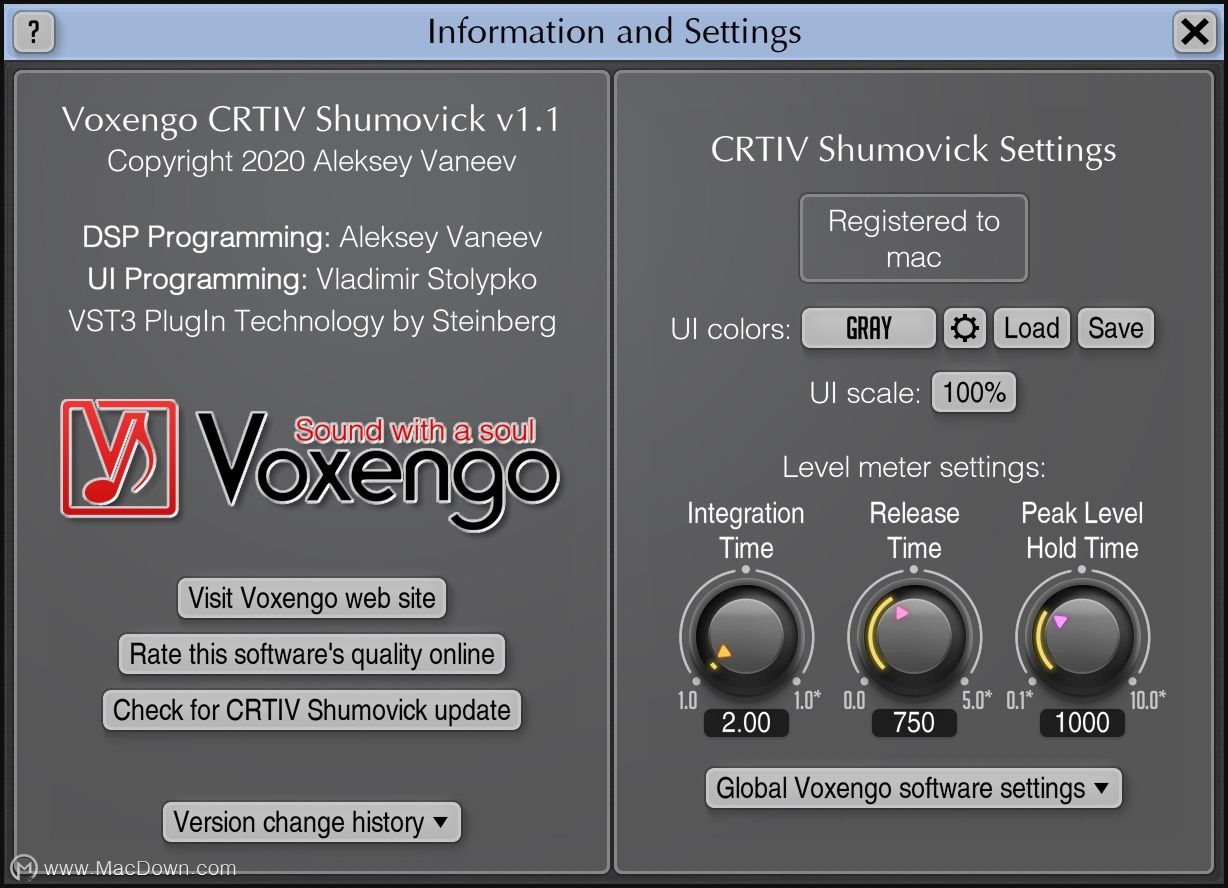This screenshot has height=888, width=1228.
Task: Click the Voxengo CRTIV Shumovick v1.1 title
Action: [311, 119]
